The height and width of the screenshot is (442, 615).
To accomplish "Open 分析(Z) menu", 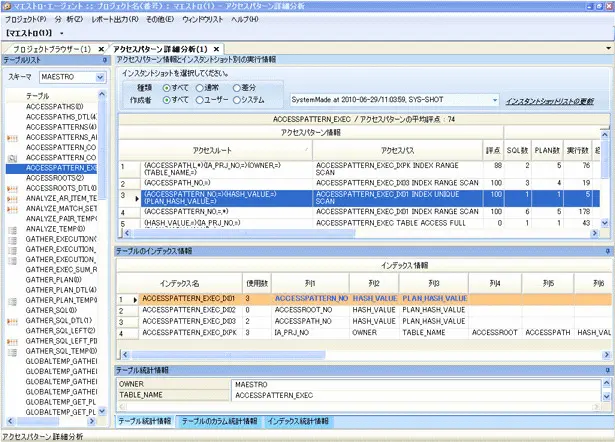I will pyautogui.click(x=69, y=19).
